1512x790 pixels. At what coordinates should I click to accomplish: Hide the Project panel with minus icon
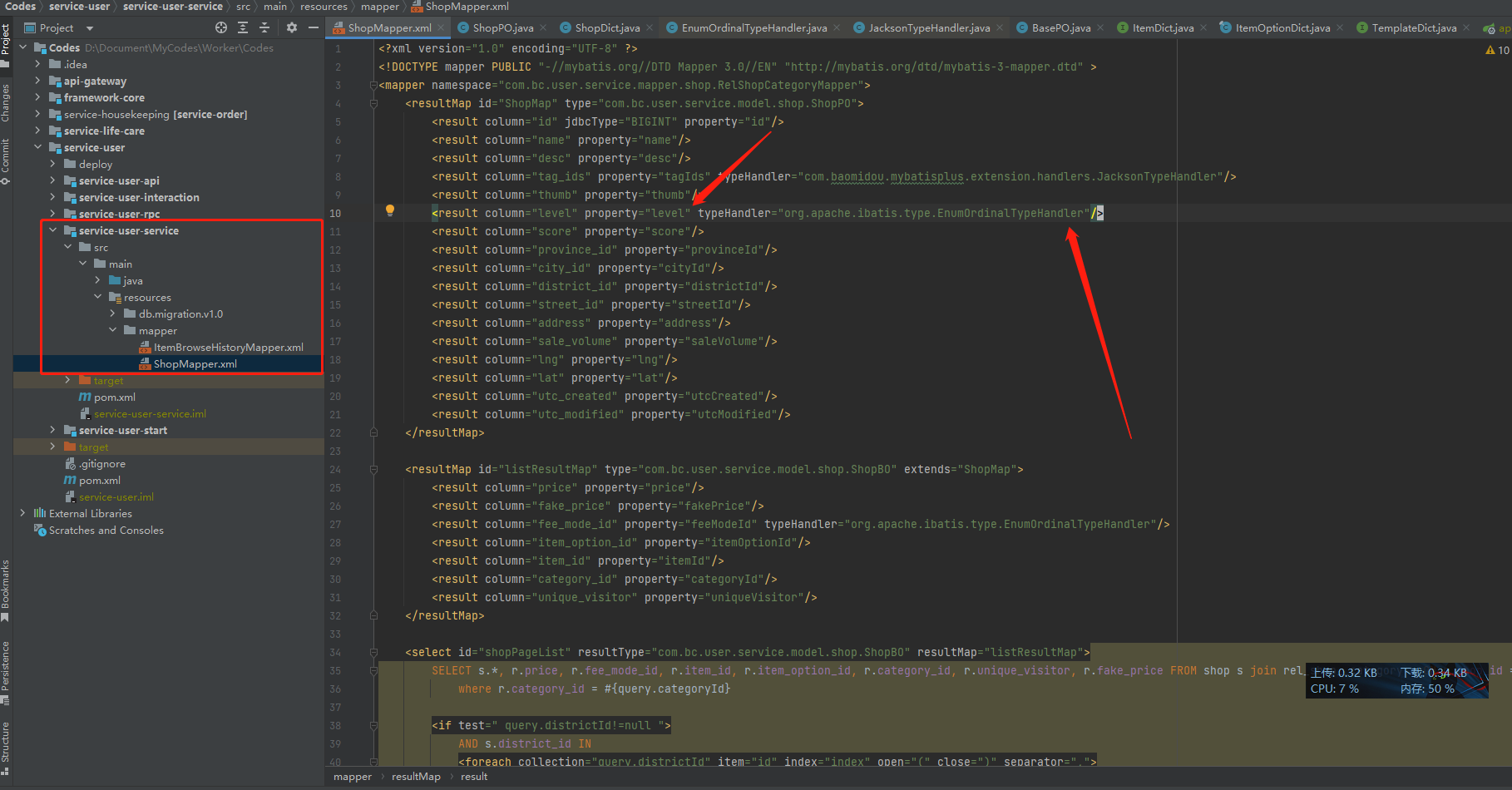314,27
